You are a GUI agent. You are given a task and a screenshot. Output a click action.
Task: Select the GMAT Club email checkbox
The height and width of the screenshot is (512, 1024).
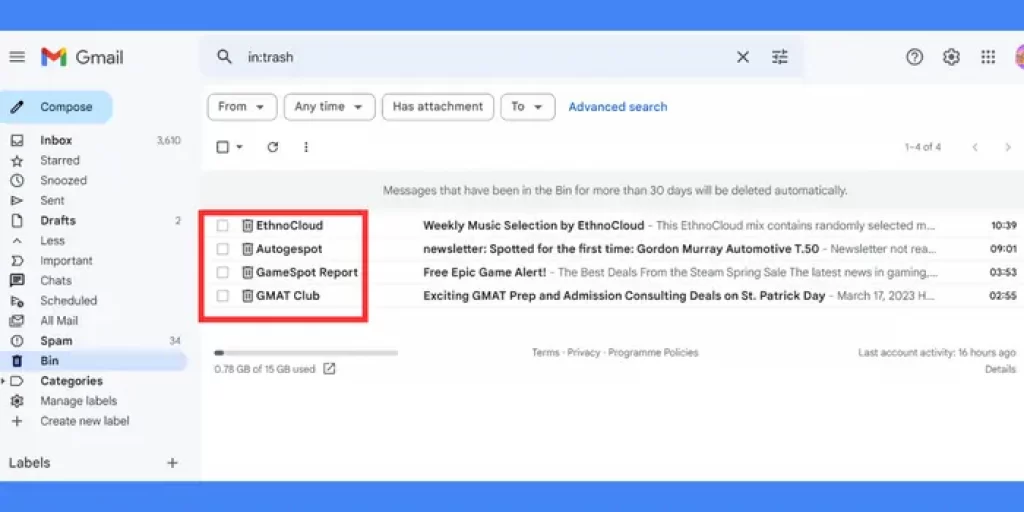coord(223,296)
